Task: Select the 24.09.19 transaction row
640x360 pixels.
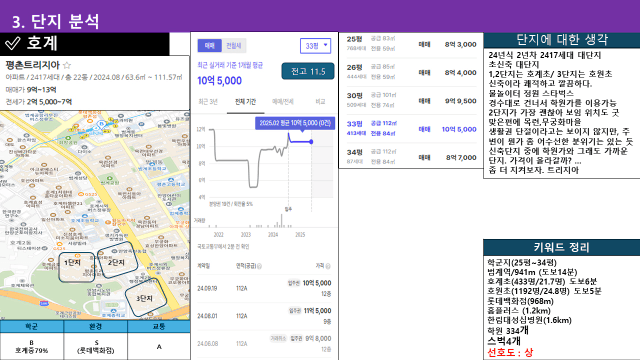Action: pyautogui.click(x=264, y=288)
